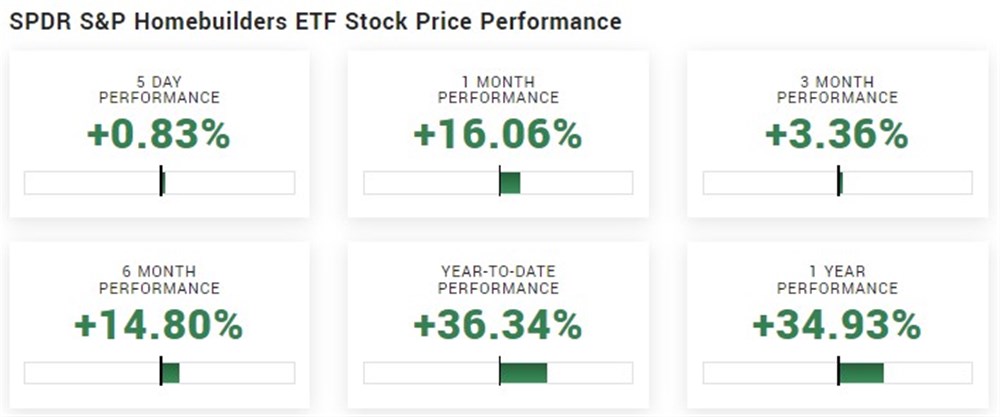Click the +36.34% year-to-date value

click(x=498, y=324)
